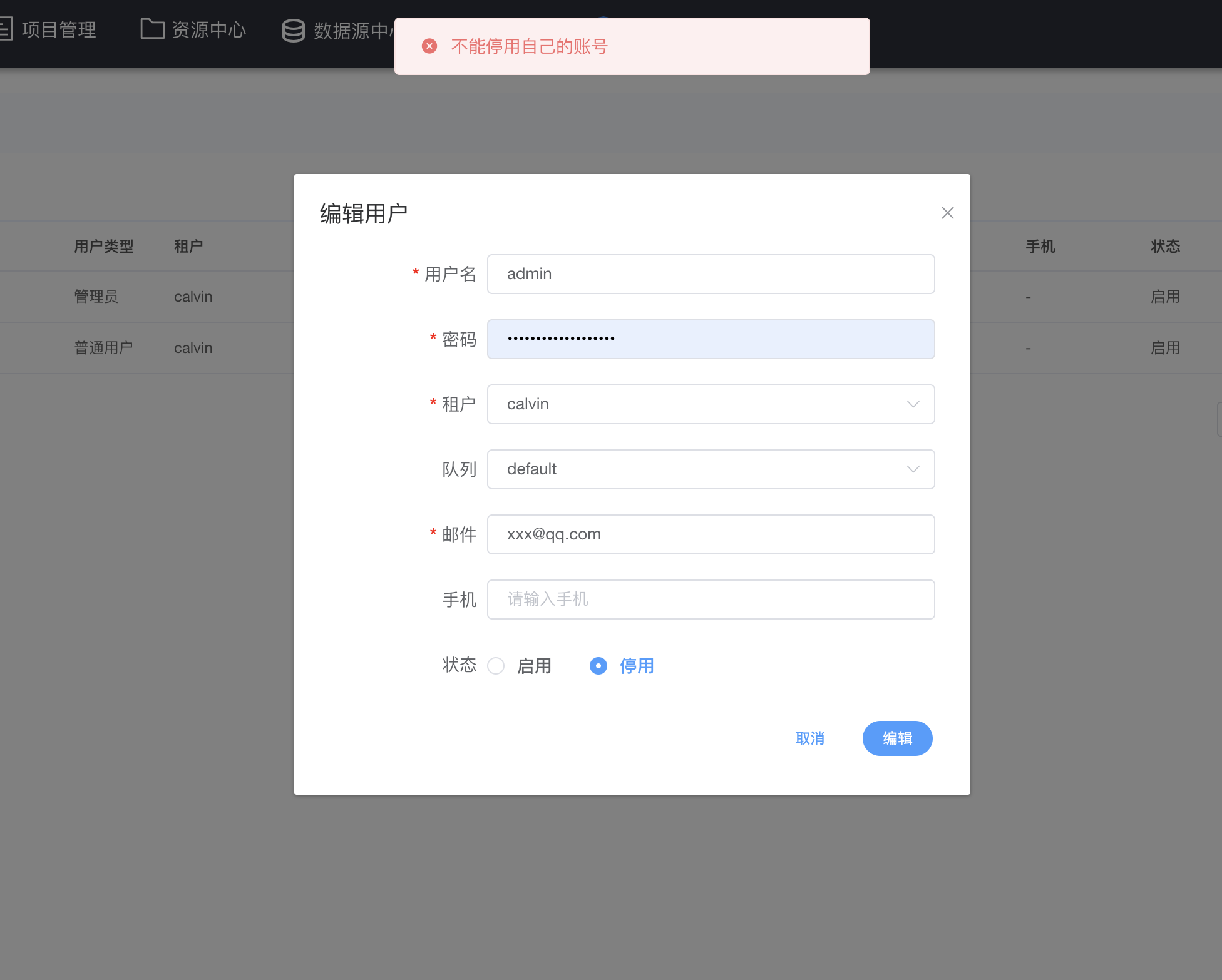Click calvin in the 管理员 row
The image size is (1222, 980).
[x=193, y=297]
